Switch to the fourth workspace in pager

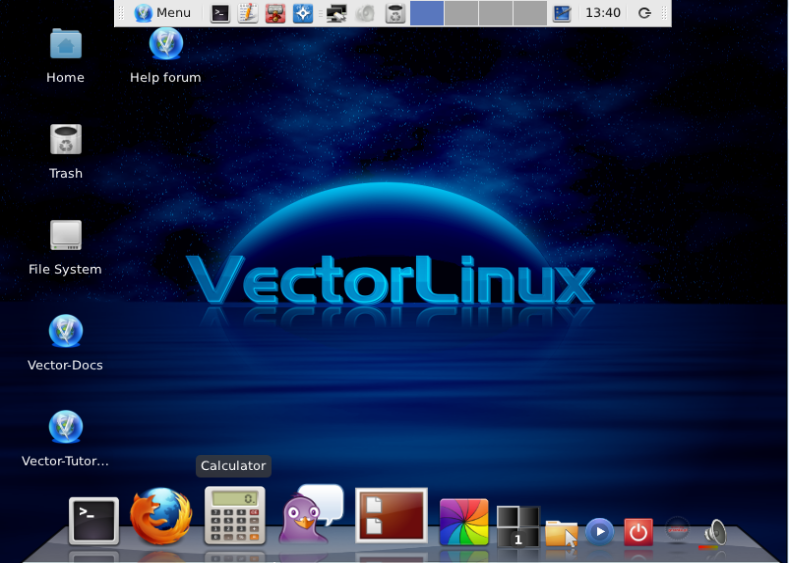pos(530,13)
